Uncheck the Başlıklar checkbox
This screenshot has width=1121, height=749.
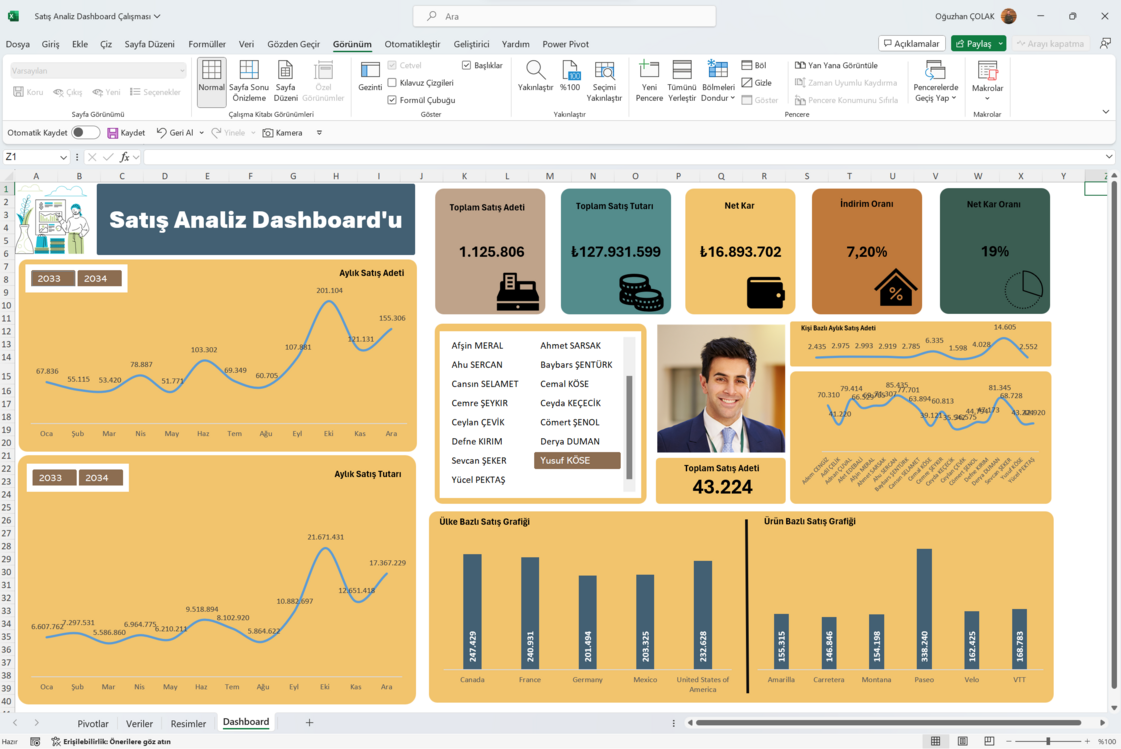[466, 65]
